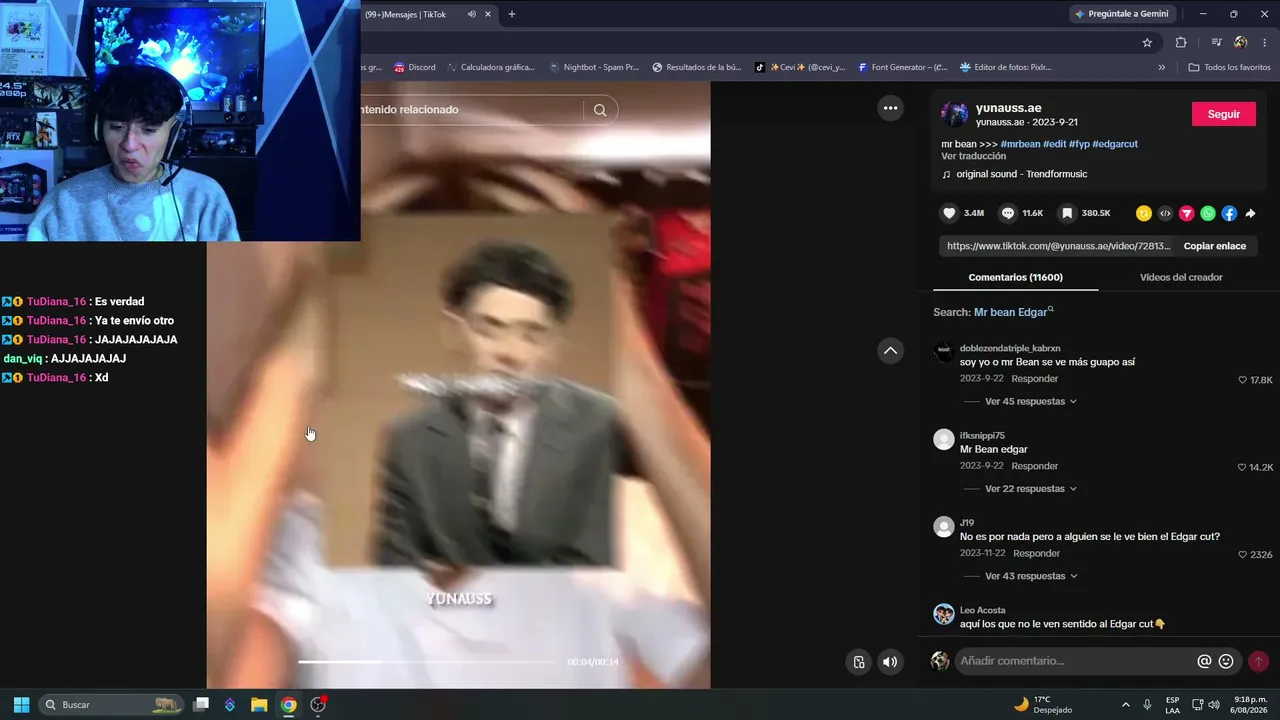The image size is (1280, 720).
Task: Expand 'Ver 43 respuestas' replies
Action: tap(1031, 576)
